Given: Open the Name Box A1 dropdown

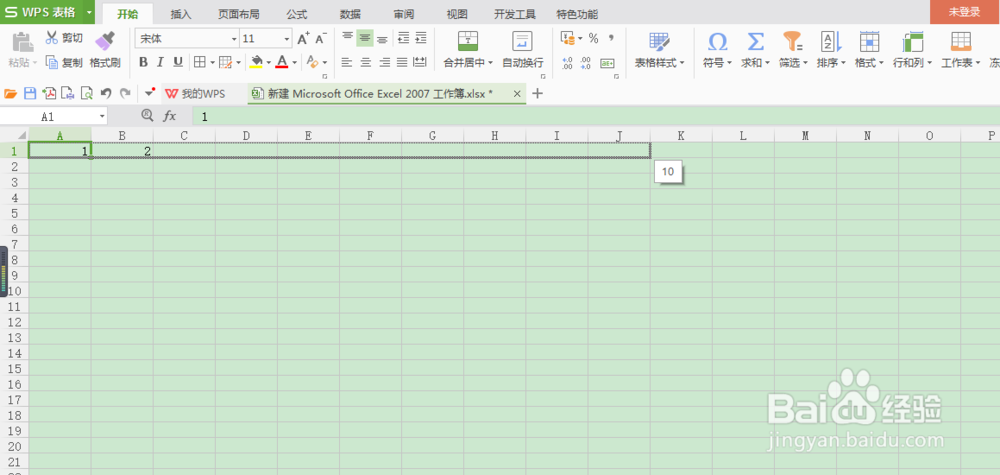Looking at the screenshot, I should click(x=102, y=116).
